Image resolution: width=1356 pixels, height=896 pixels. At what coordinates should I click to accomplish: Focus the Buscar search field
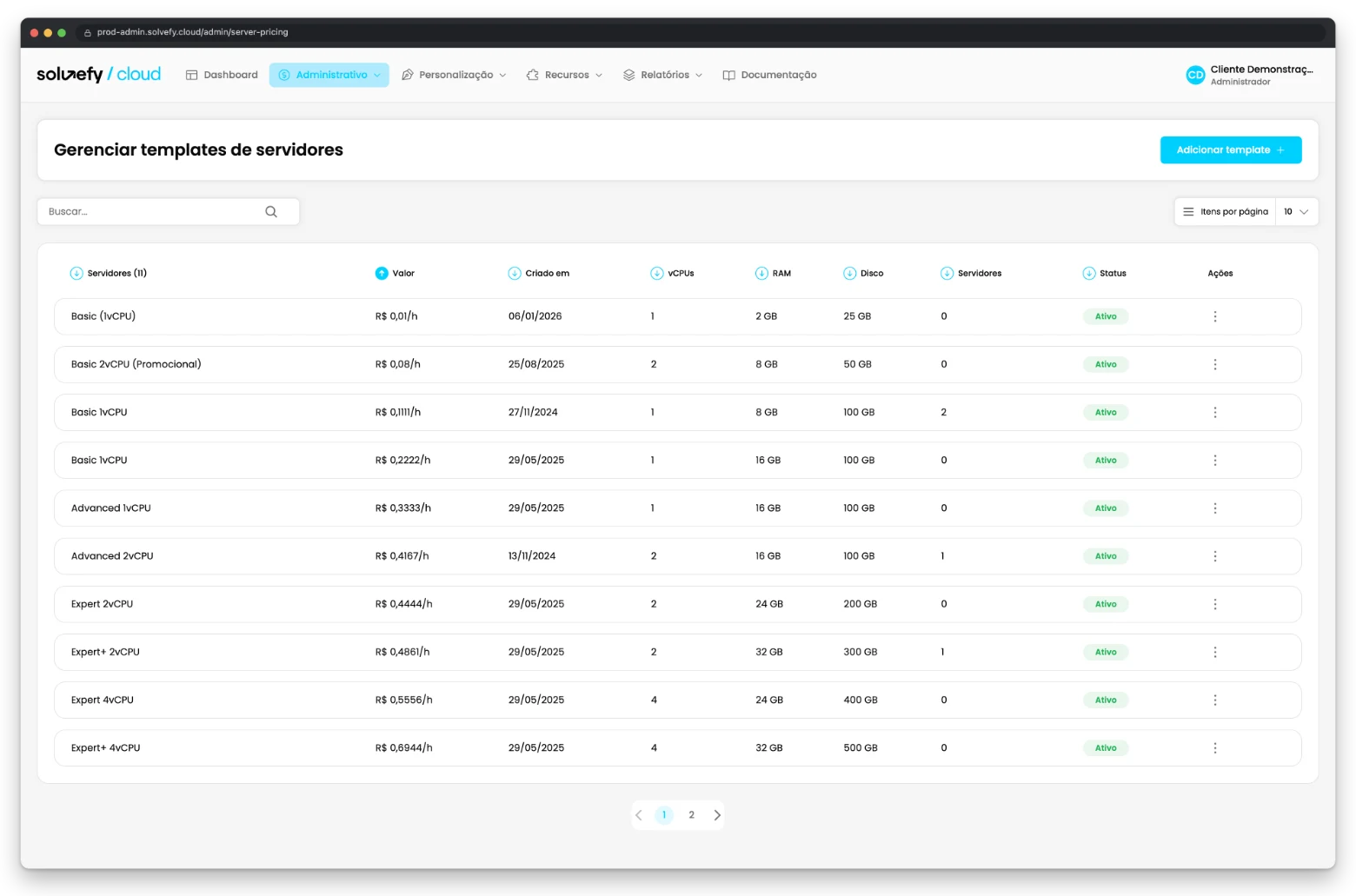169,211
